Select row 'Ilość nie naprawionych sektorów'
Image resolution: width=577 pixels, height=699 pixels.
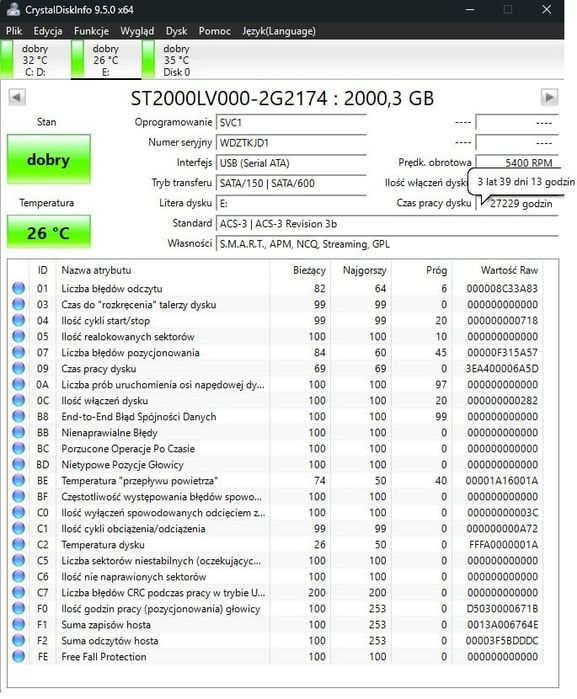tap(275, 576)
